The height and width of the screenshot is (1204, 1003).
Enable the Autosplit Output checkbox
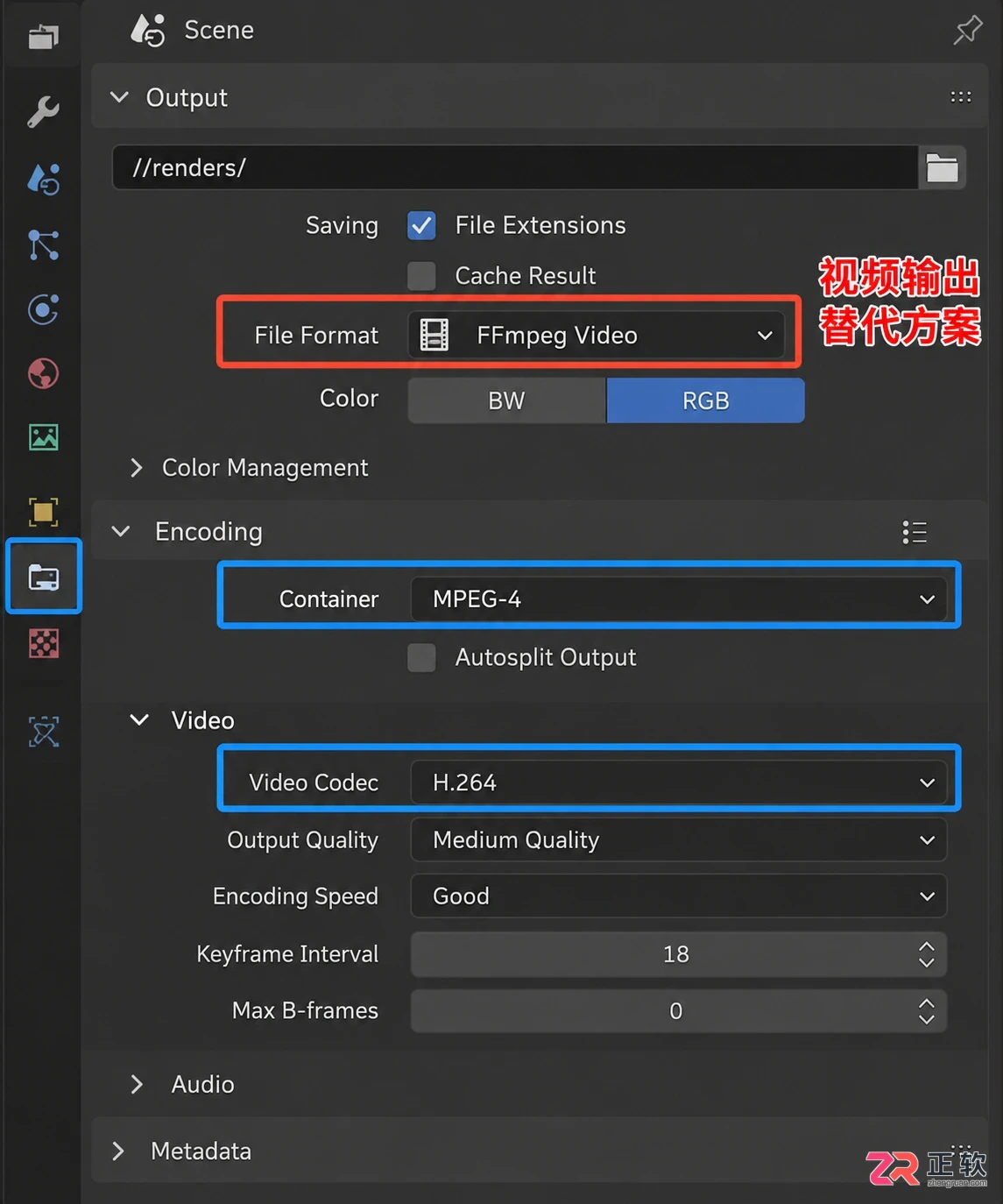pos(421,657)
